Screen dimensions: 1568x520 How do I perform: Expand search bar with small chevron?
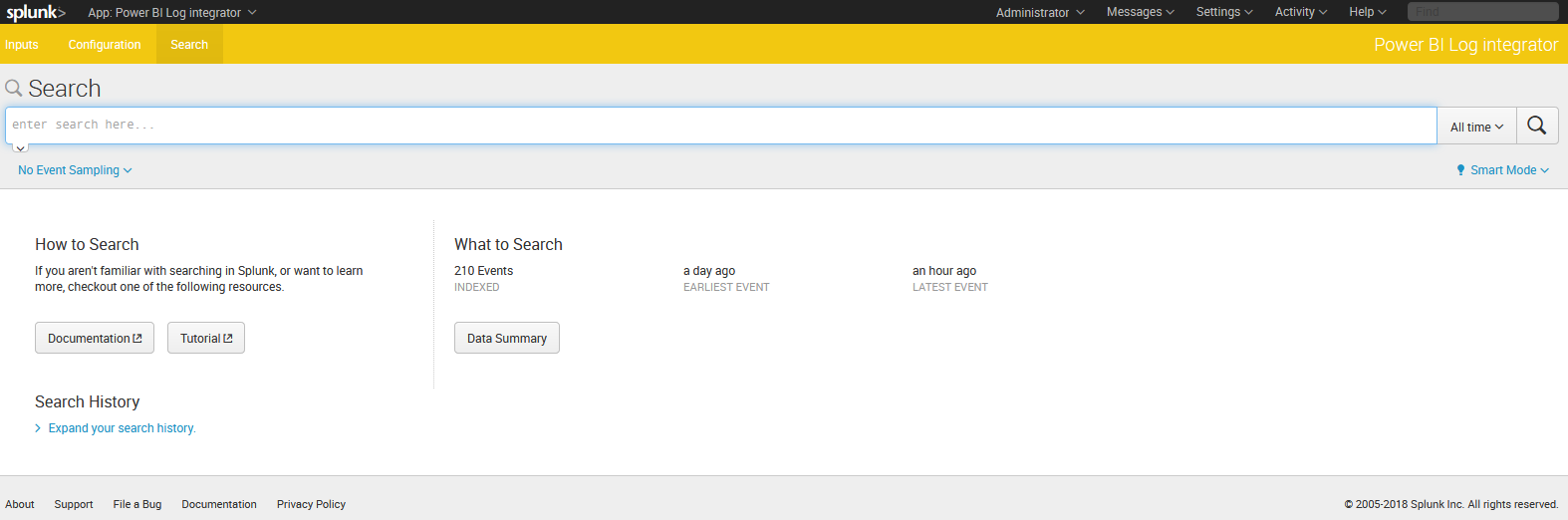click(21, 148)
